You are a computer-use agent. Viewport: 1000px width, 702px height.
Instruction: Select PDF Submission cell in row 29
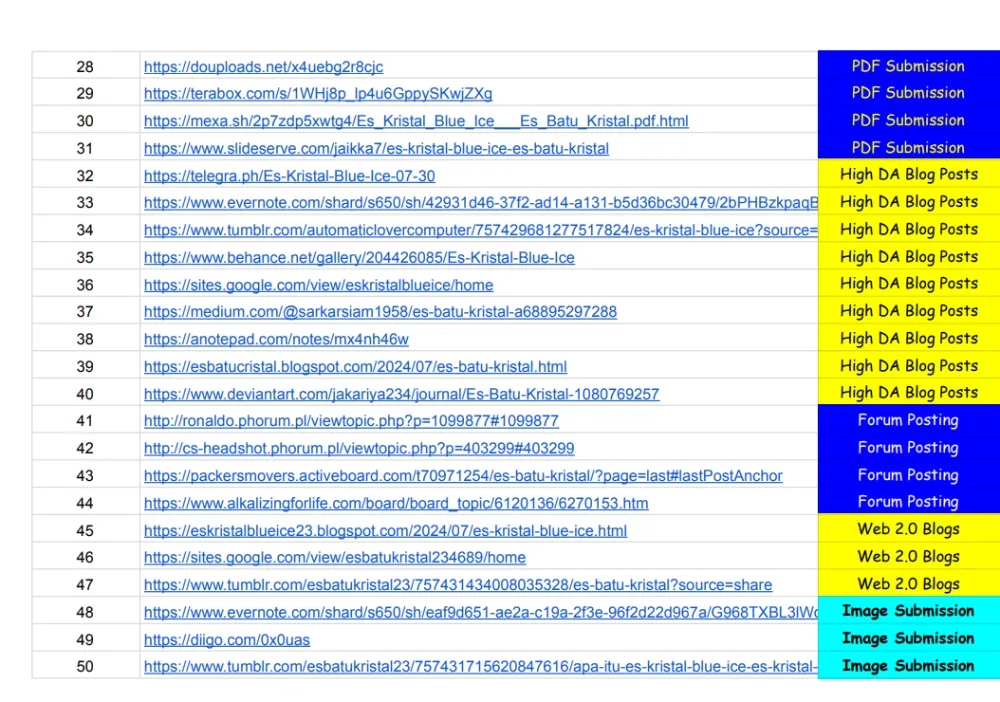point(909,92)
